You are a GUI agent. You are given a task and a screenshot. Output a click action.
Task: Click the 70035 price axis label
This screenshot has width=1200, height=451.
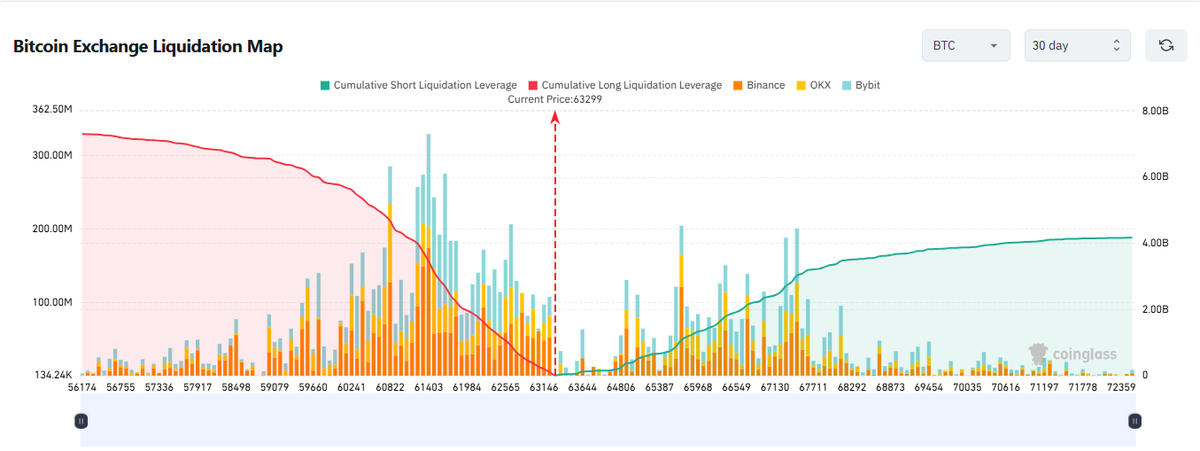pos(968,387)
